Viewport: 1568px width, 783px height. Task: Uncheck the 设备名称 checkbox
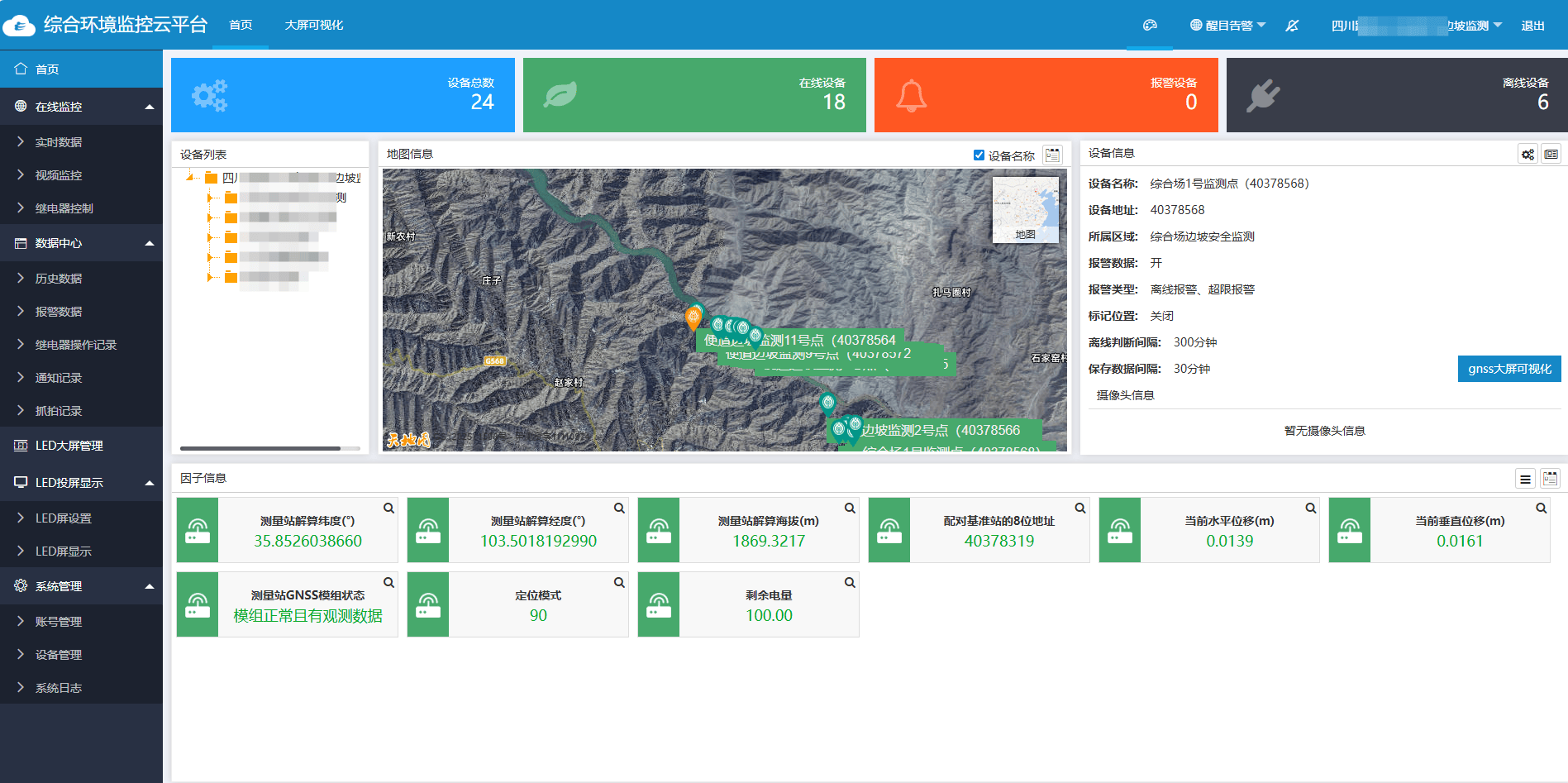tap(979, 155)
